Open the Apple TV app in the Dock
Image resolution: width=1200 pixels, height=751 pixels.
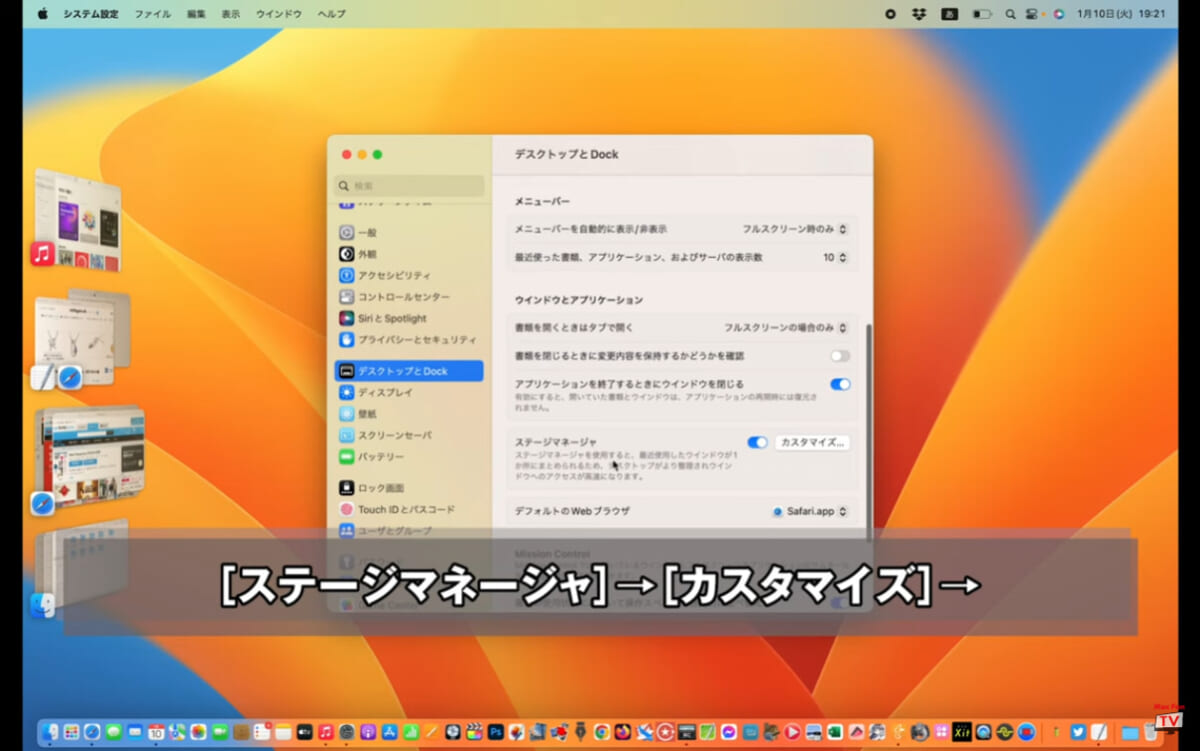304,732
